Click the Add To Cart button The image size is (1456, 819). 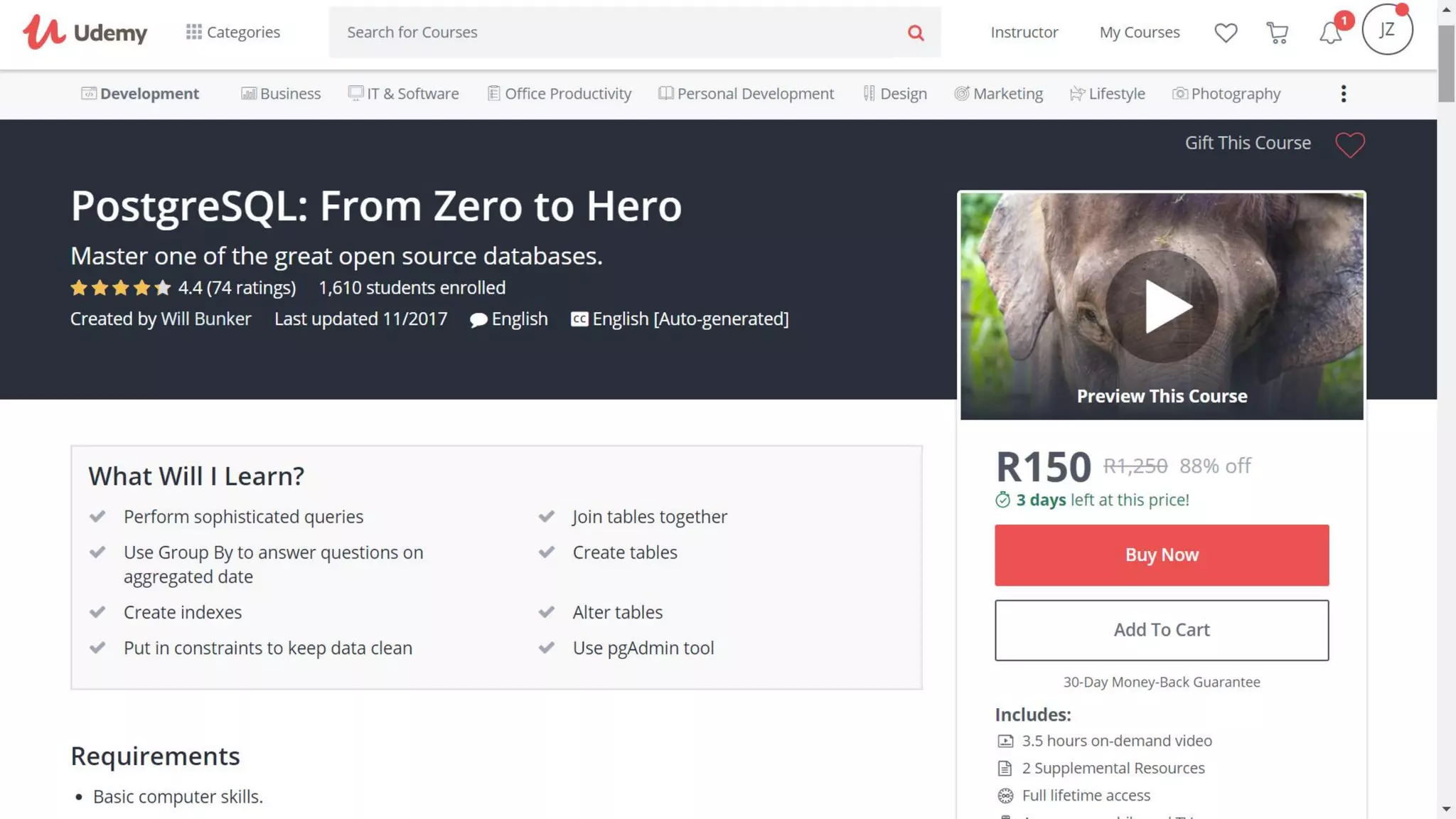1161,630
